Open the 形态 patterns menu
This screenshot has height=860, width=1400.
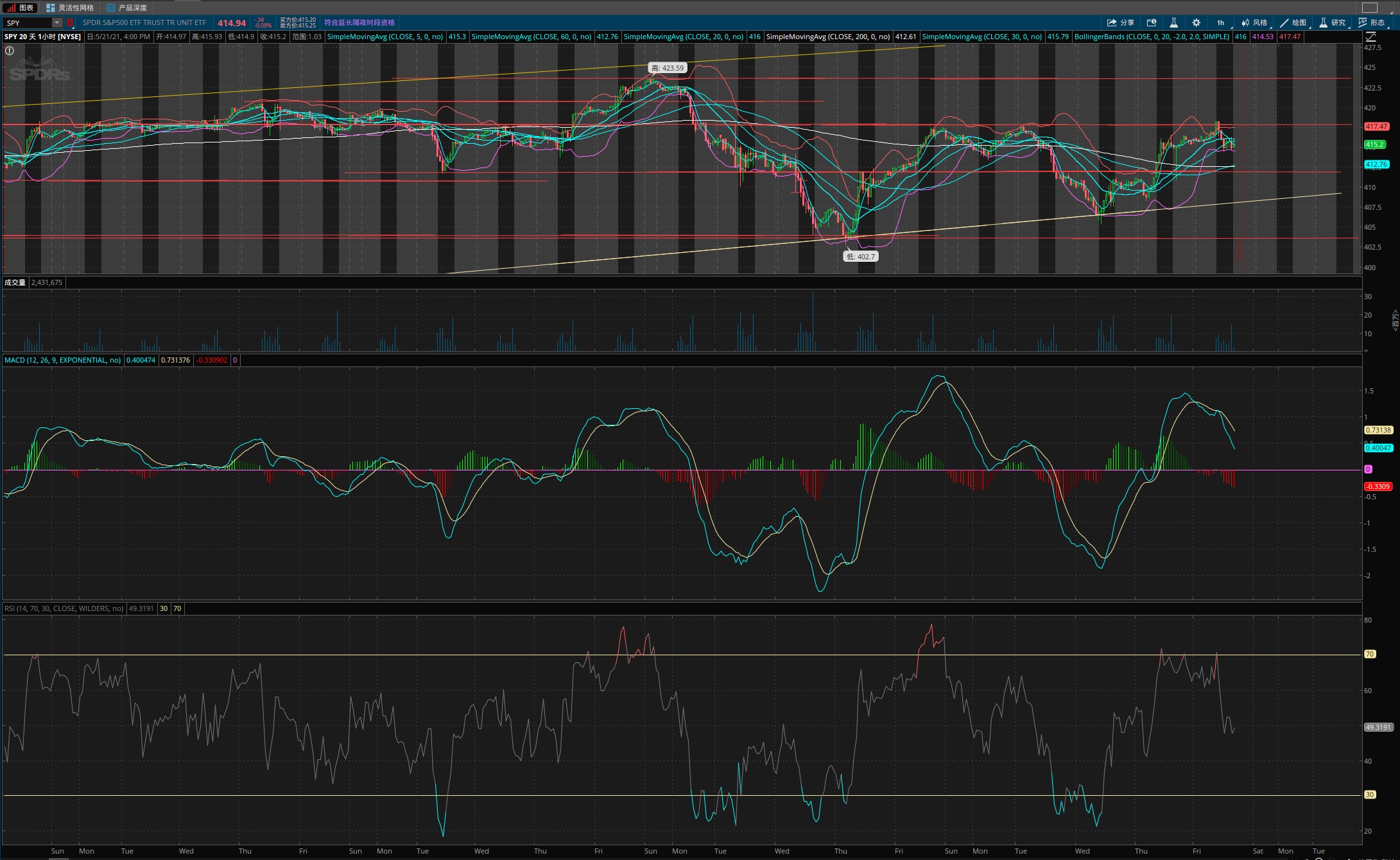click(x=1372, y=22)
